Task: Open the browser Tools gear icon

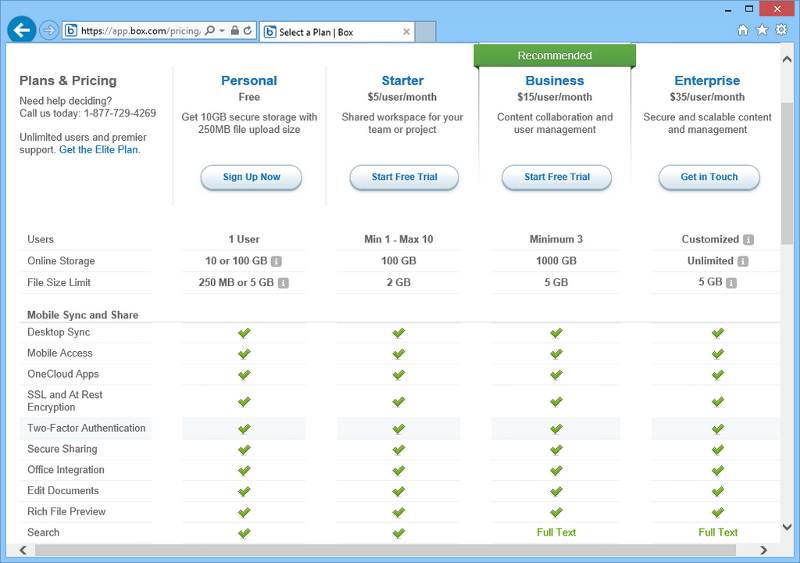Action: (780, 31)
